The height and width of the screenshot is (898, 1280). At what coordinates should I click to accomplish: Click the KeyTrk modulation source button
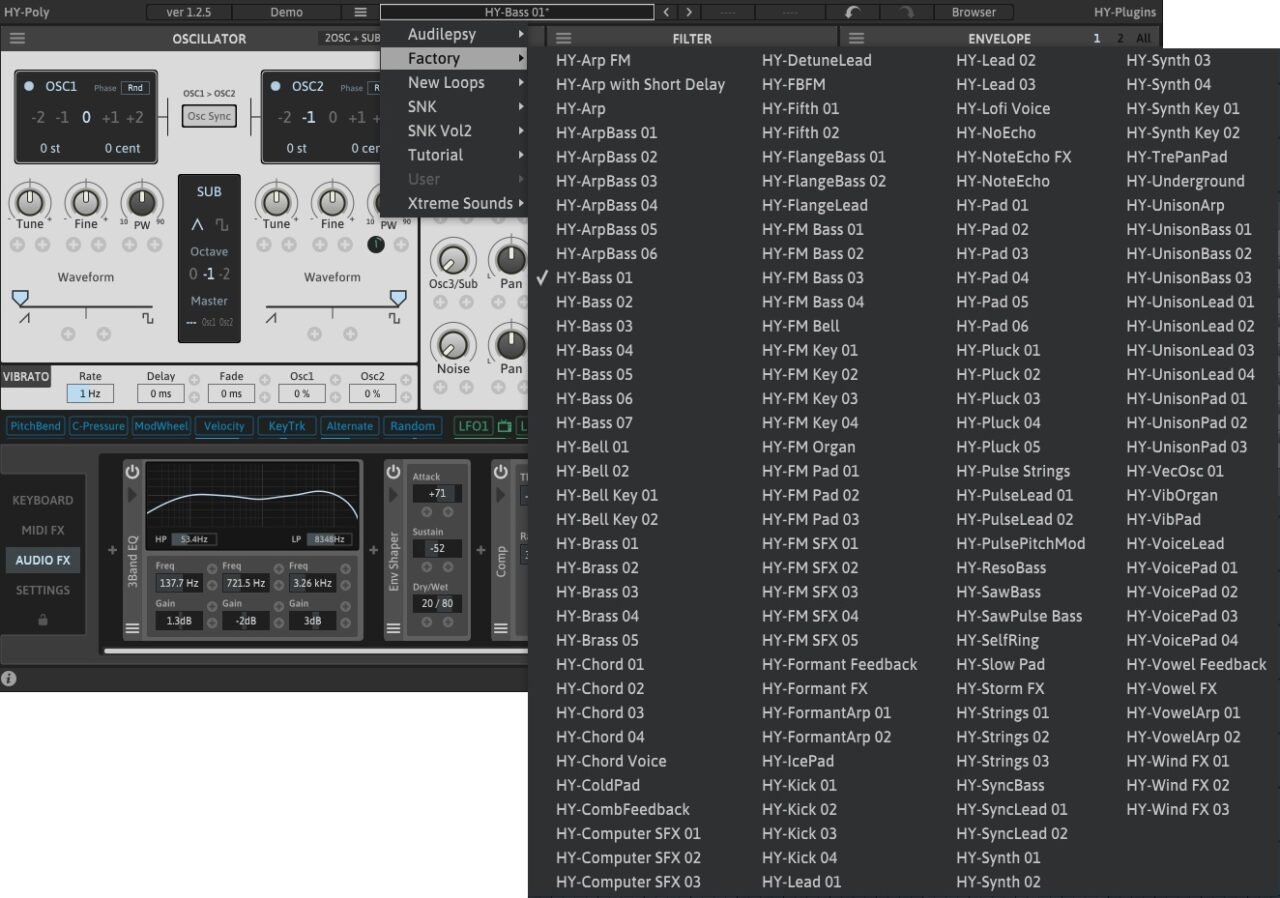(287, 426)
